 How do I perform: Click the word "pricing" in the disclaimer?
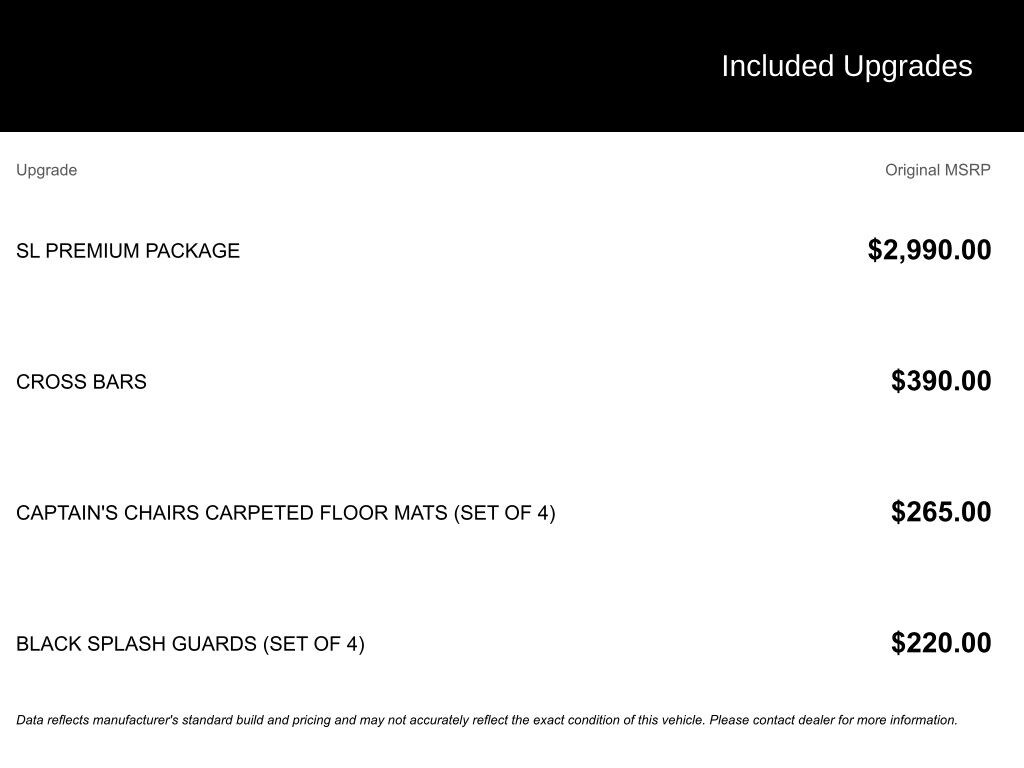311,720
